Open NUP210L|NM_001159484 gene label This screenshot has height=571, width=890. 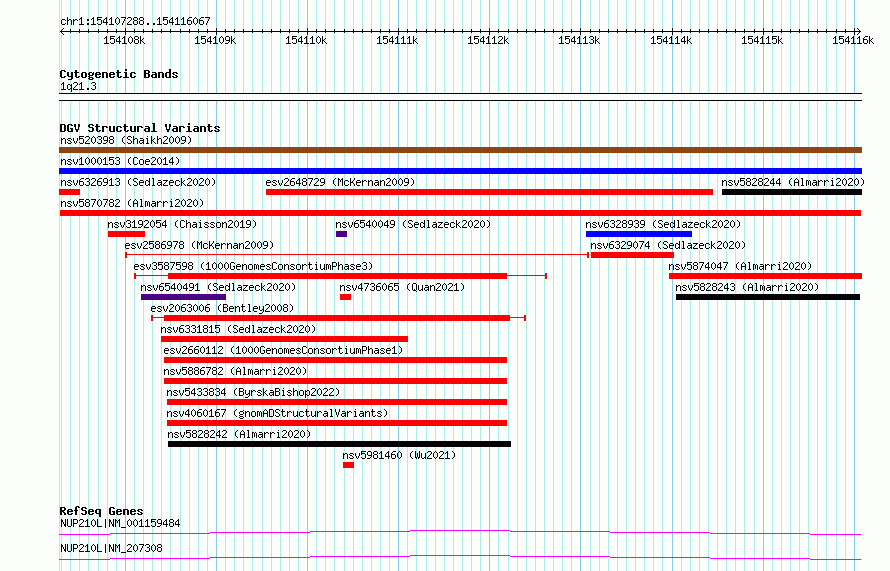pyautogui.click(x=120, y=523)
